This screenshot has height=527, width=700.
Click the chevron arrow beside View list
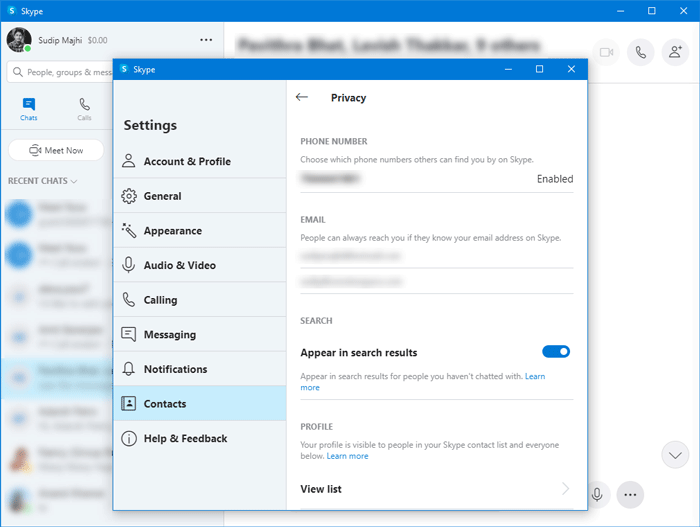565,489
